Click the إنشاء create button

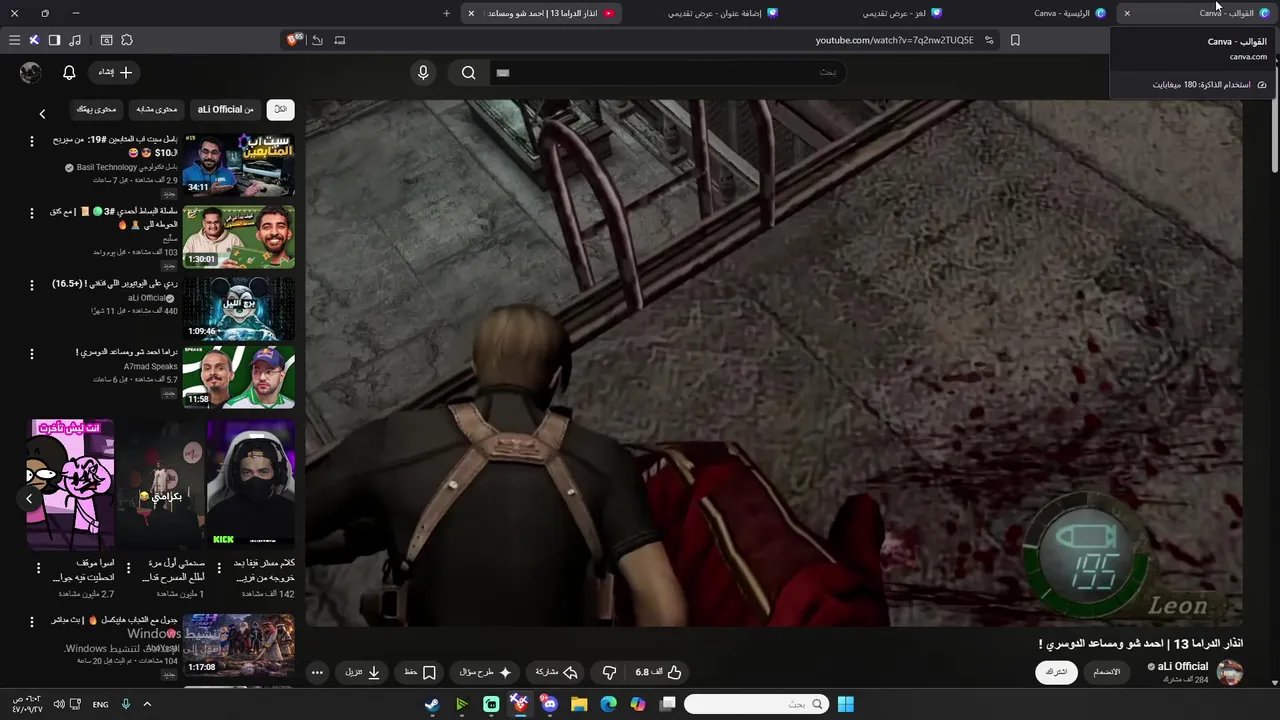(115, 72)
